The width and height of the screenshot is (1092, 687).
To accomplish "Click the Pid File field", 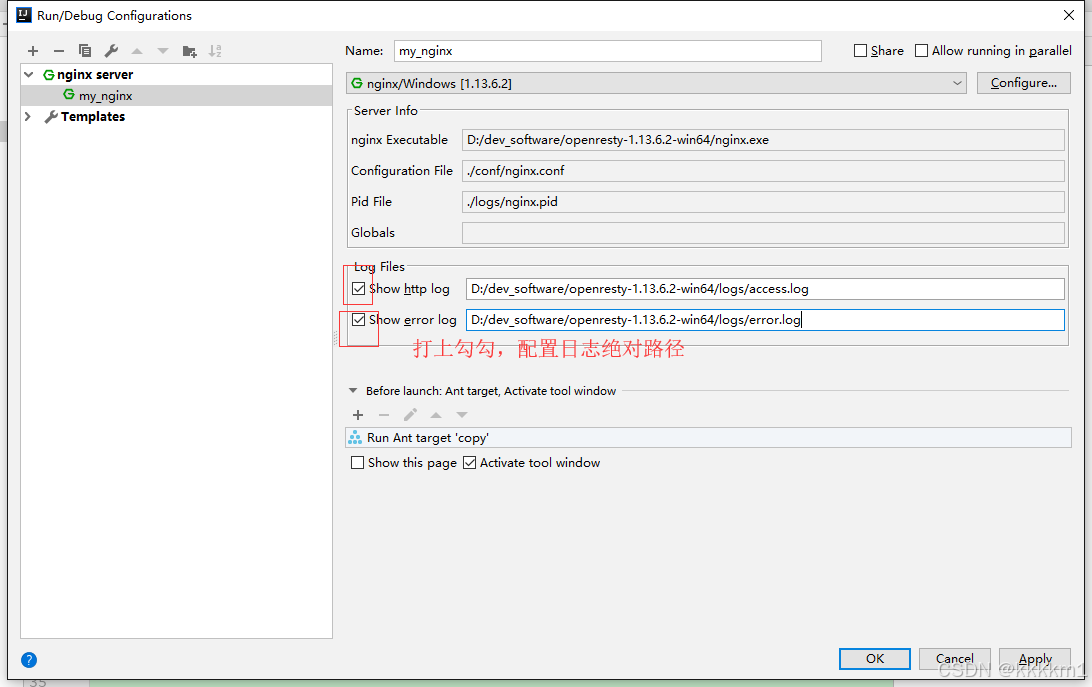I will (x=763, y=202).
